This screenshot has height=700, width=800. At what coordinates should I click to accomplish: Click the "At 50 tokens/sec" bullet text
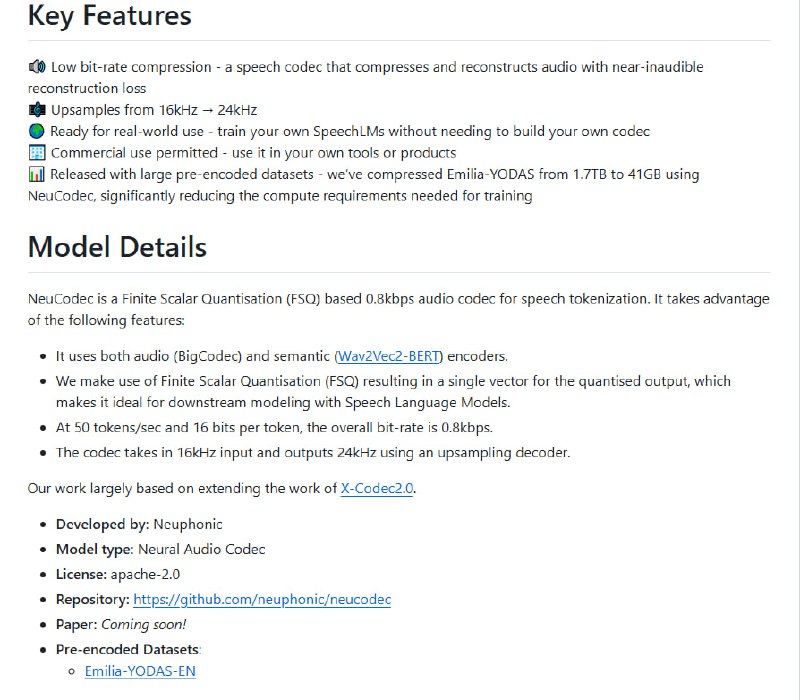pyautogui.click(x=274, y=427)
